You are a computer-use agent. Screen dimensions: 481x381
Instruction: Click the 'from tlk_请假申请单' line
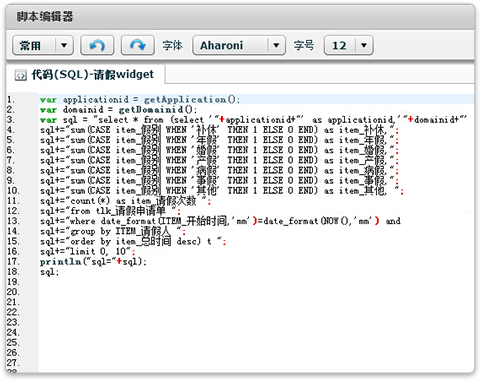pyautogui.click(x=111, y=211)
